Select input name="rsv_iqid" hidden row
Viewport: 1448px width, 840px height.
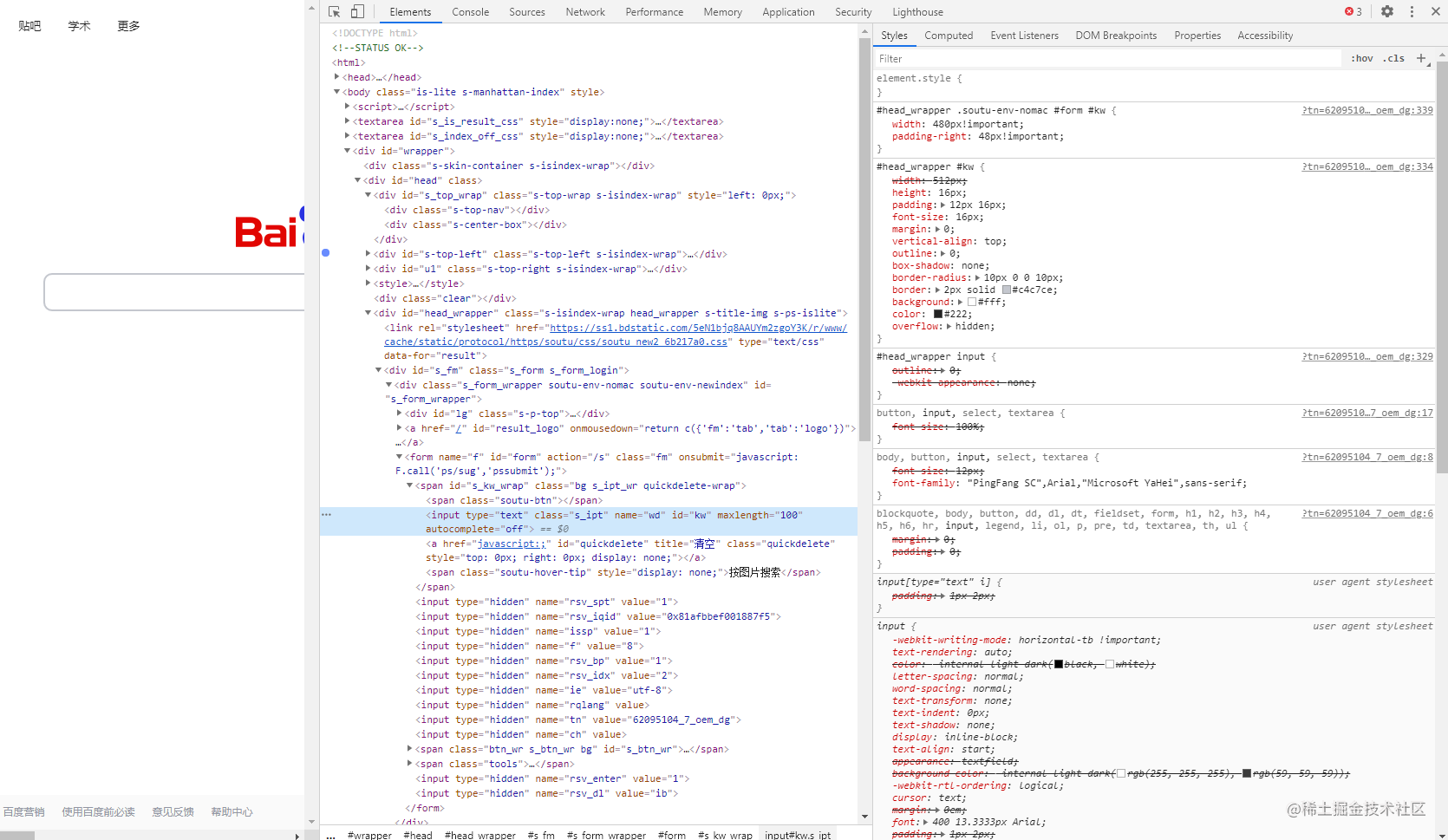598,616
